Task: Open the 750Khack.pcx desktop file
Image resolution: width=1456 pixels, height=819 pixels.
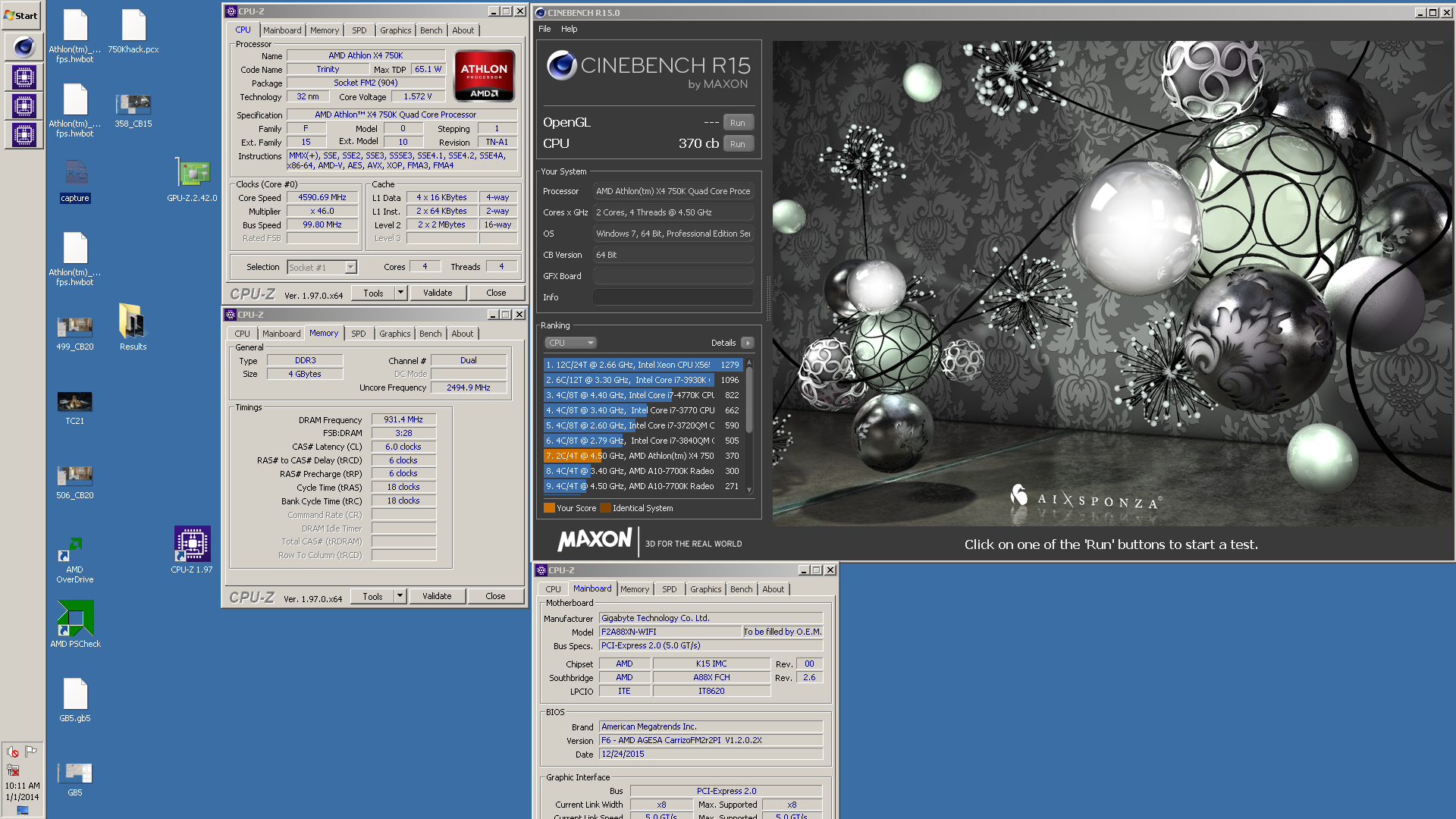Action: coord(133,32)
